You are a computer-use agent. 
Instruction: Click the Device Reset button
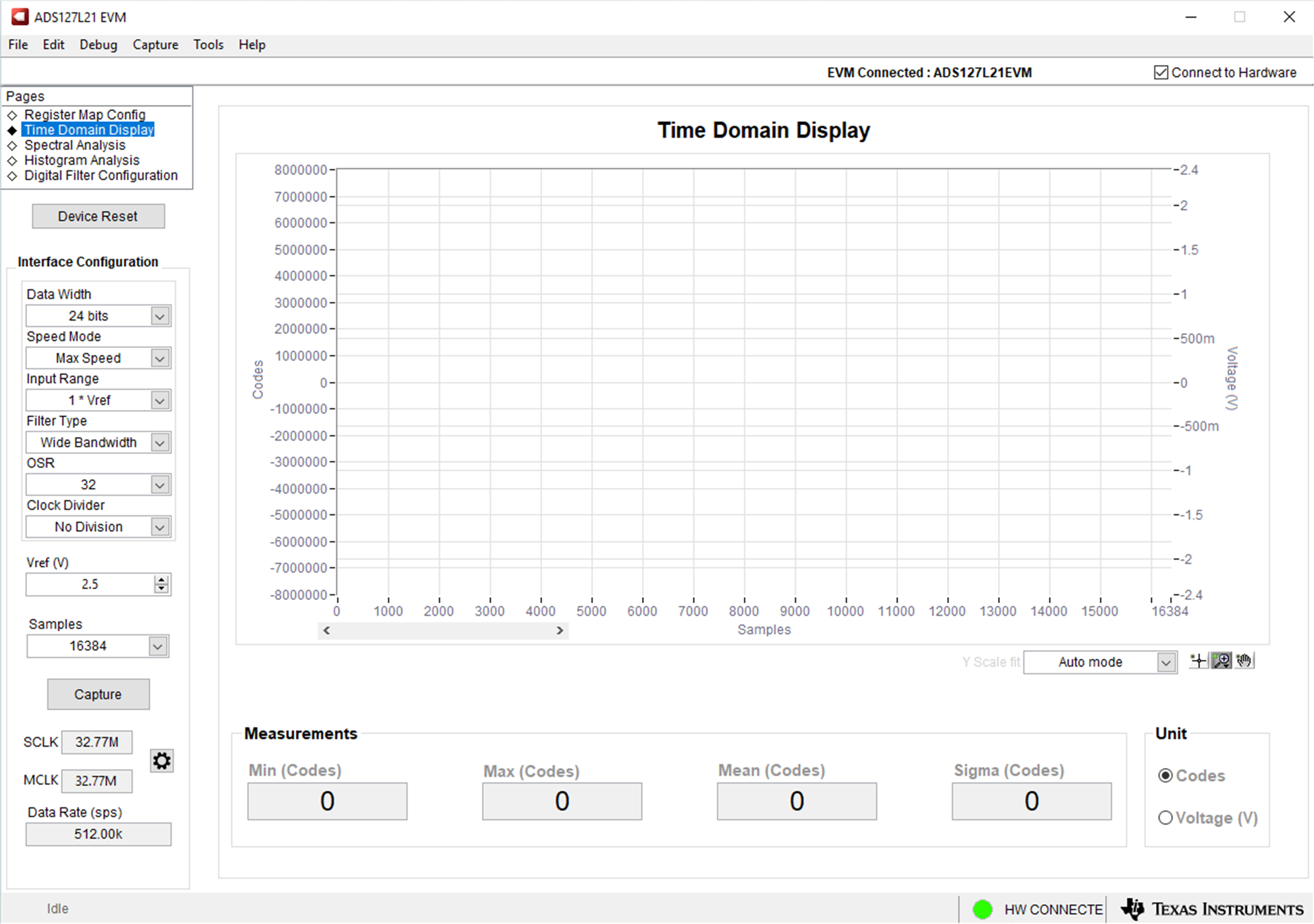97,216
